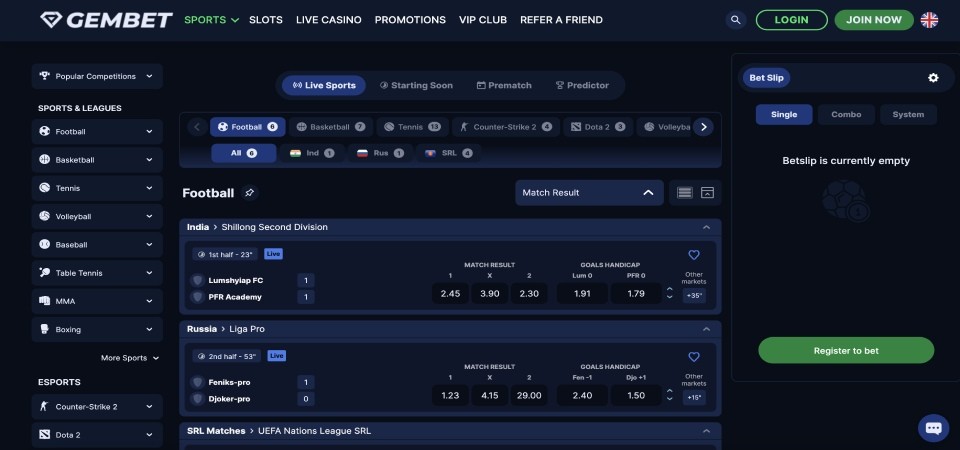Expand Basketball in sidebar
The height and width of the screenshot is (450, 960).
coord(97,160)
